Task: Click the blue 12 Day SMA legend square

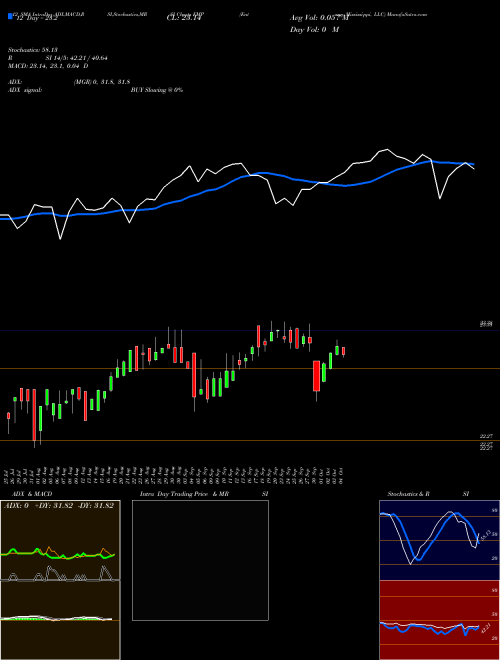Action: [x=10, y=16]
